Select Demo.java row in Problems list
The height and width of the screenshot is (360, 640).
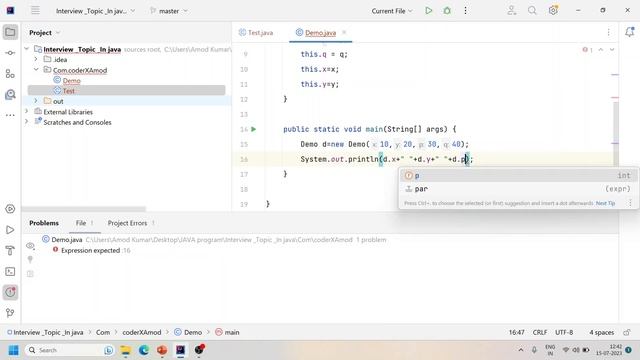(x=214, y=240)
